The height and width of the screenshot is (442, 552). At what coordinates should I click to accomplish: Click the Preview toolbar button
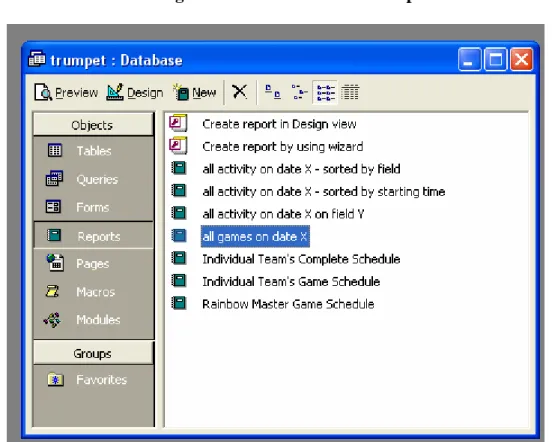pyautogui.click(x=66, y=93)
